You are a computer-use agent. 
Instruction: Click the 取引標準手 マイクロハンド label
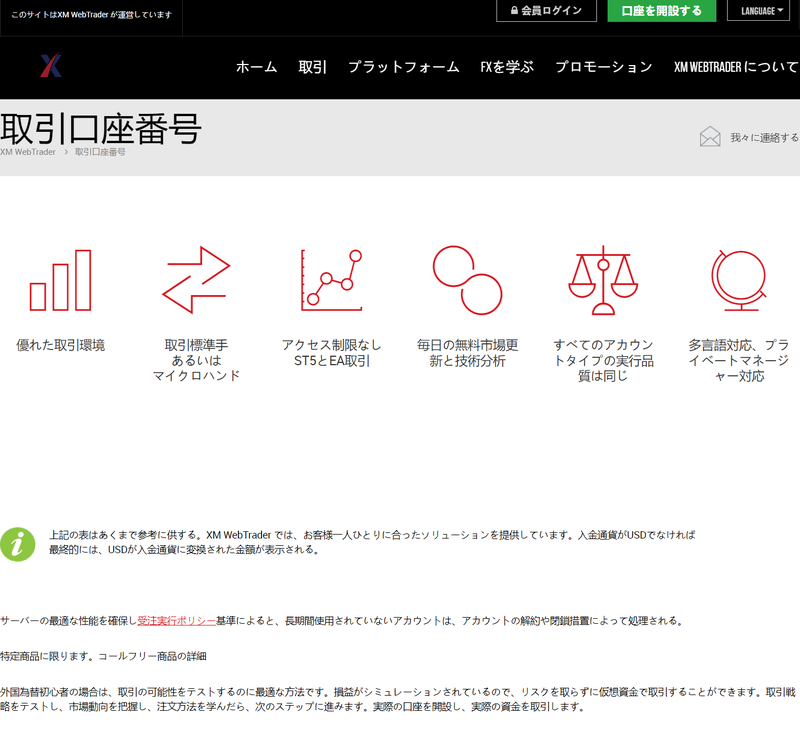pos(196,361)
